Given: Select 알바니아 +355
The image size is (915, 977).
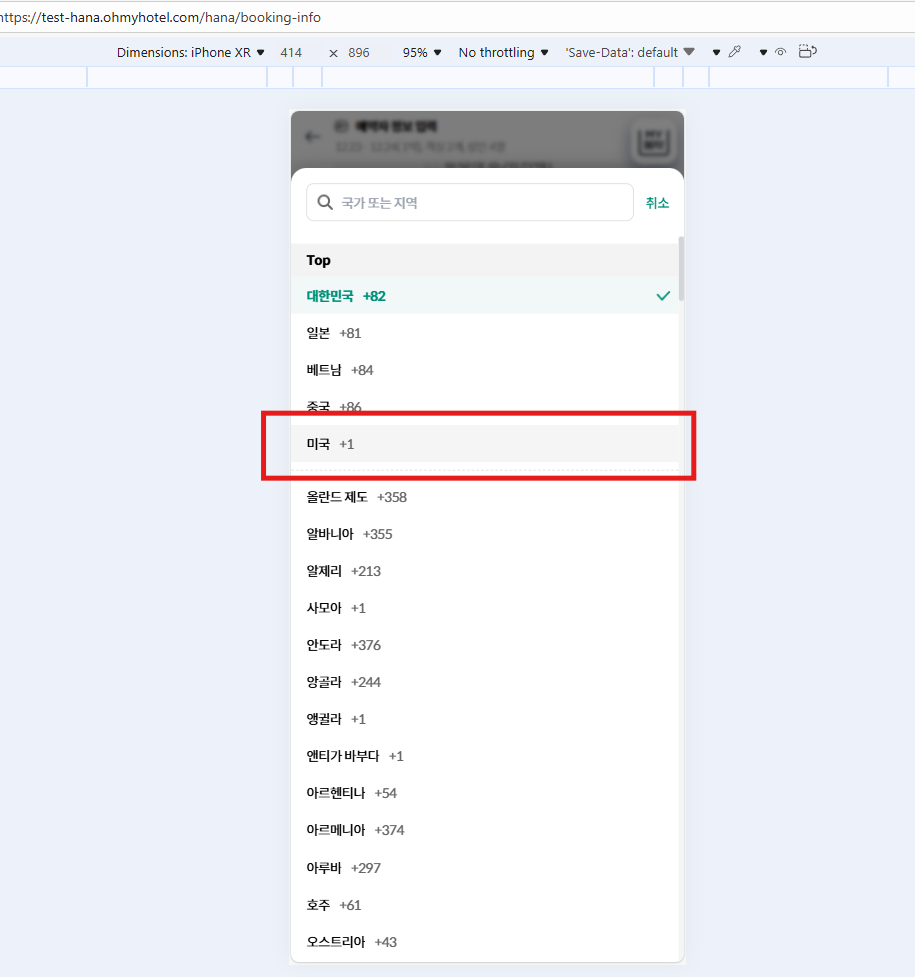Looking at the screenshot, I should [x=485, y=534].
